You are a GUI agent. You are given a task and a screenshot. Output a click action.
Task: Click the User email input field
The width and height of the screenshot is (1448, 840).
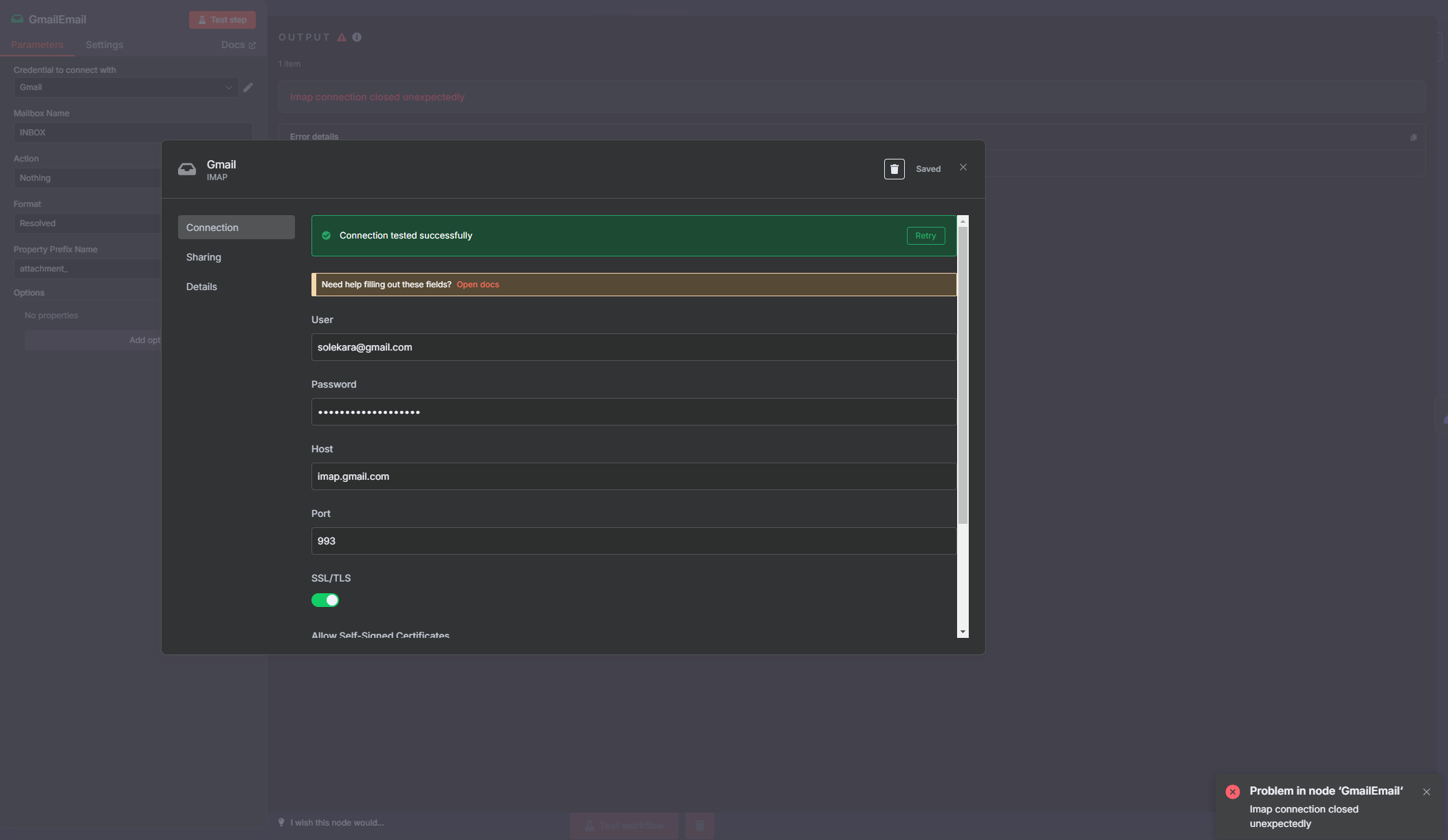point(633,347)
